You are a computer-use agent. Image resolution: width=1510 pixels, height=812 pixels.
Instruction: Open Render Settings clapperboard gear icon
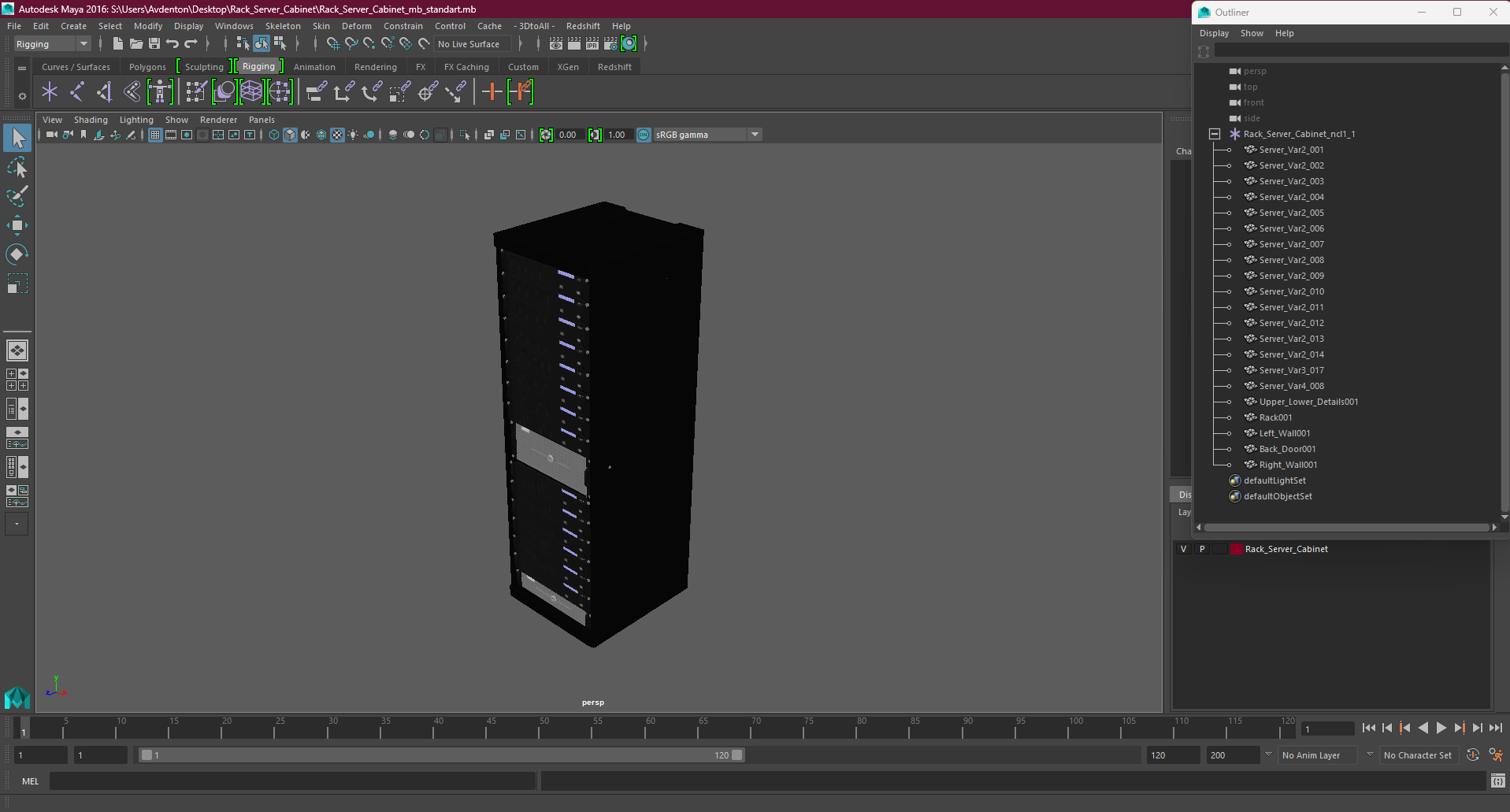[x=610, y=44]
